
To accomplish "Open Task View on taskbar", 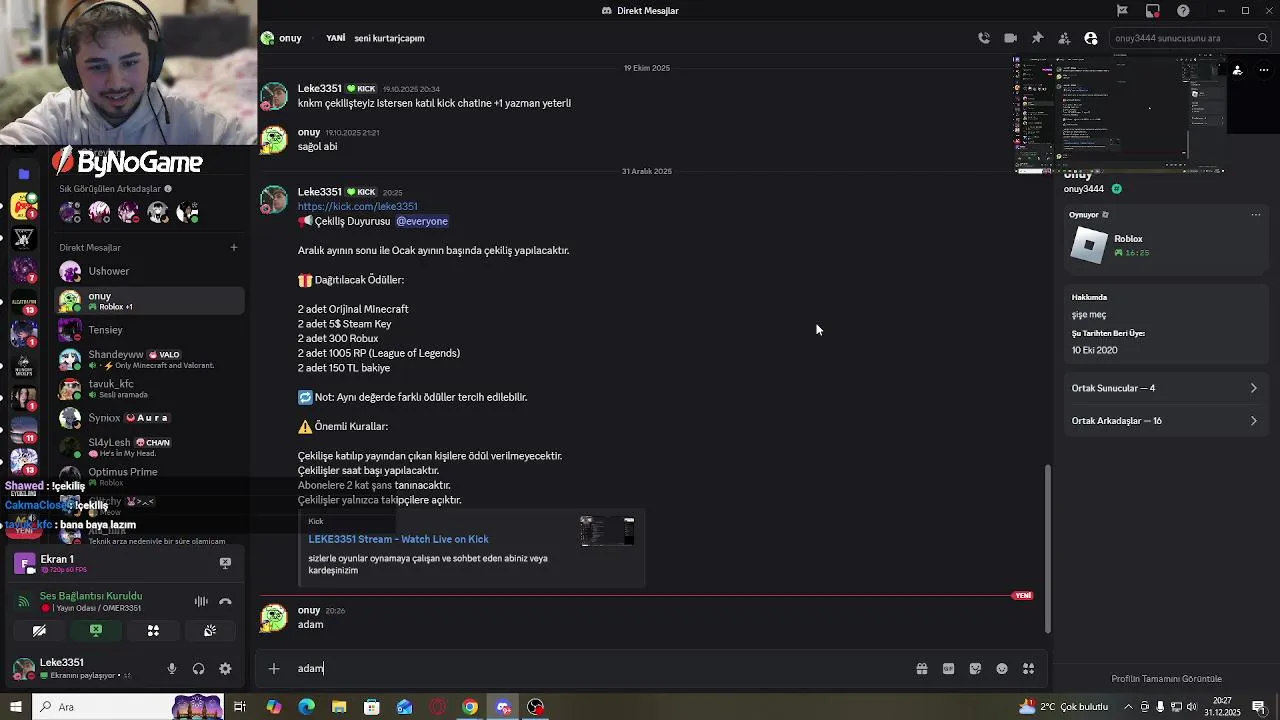I will pos(240,707).
